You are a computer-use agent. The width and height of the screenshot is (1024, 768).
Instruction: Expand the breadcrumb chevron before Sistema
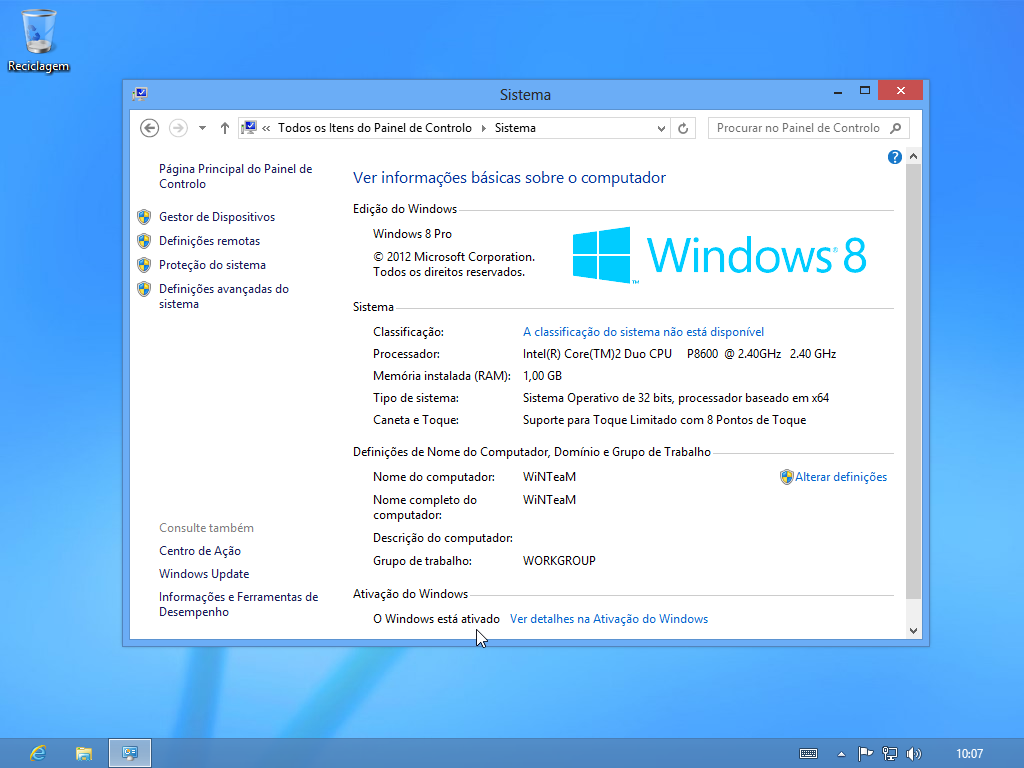pyautogui.click(x=484, y=128)
